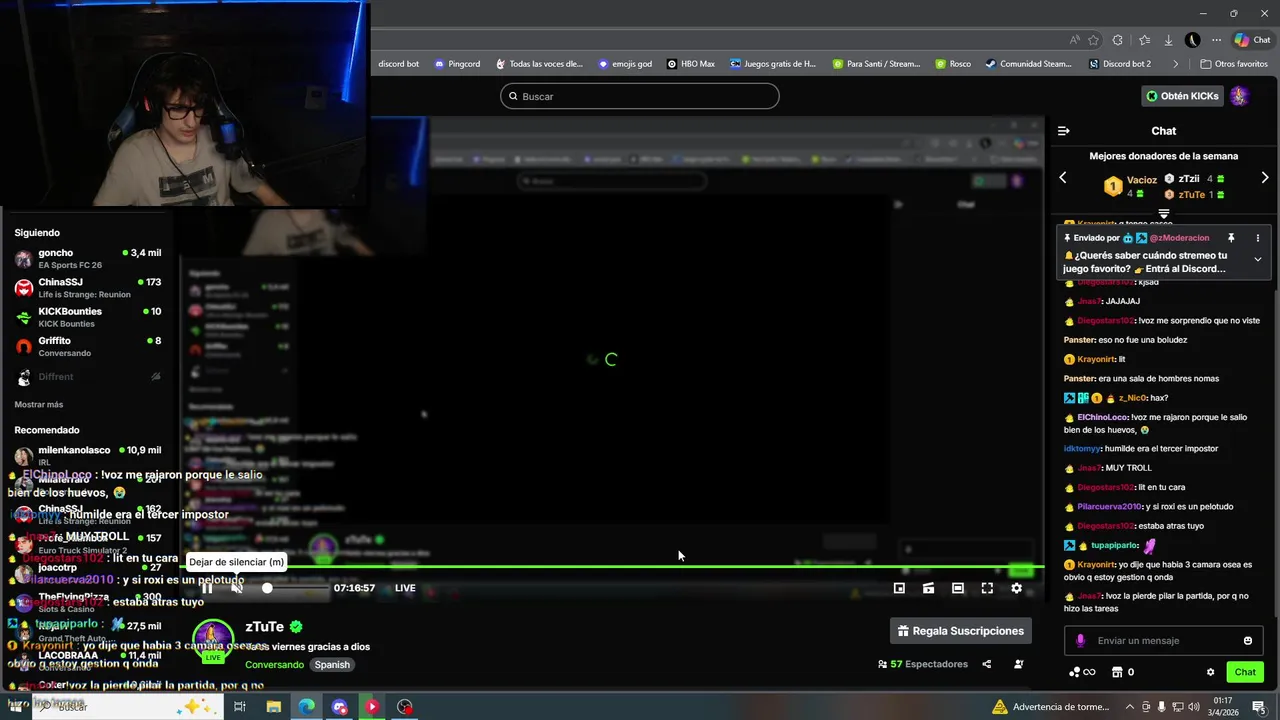Open File Explorer from taskbar
The width and height of the screenshot is (1280, 720).
coord(273,707)
